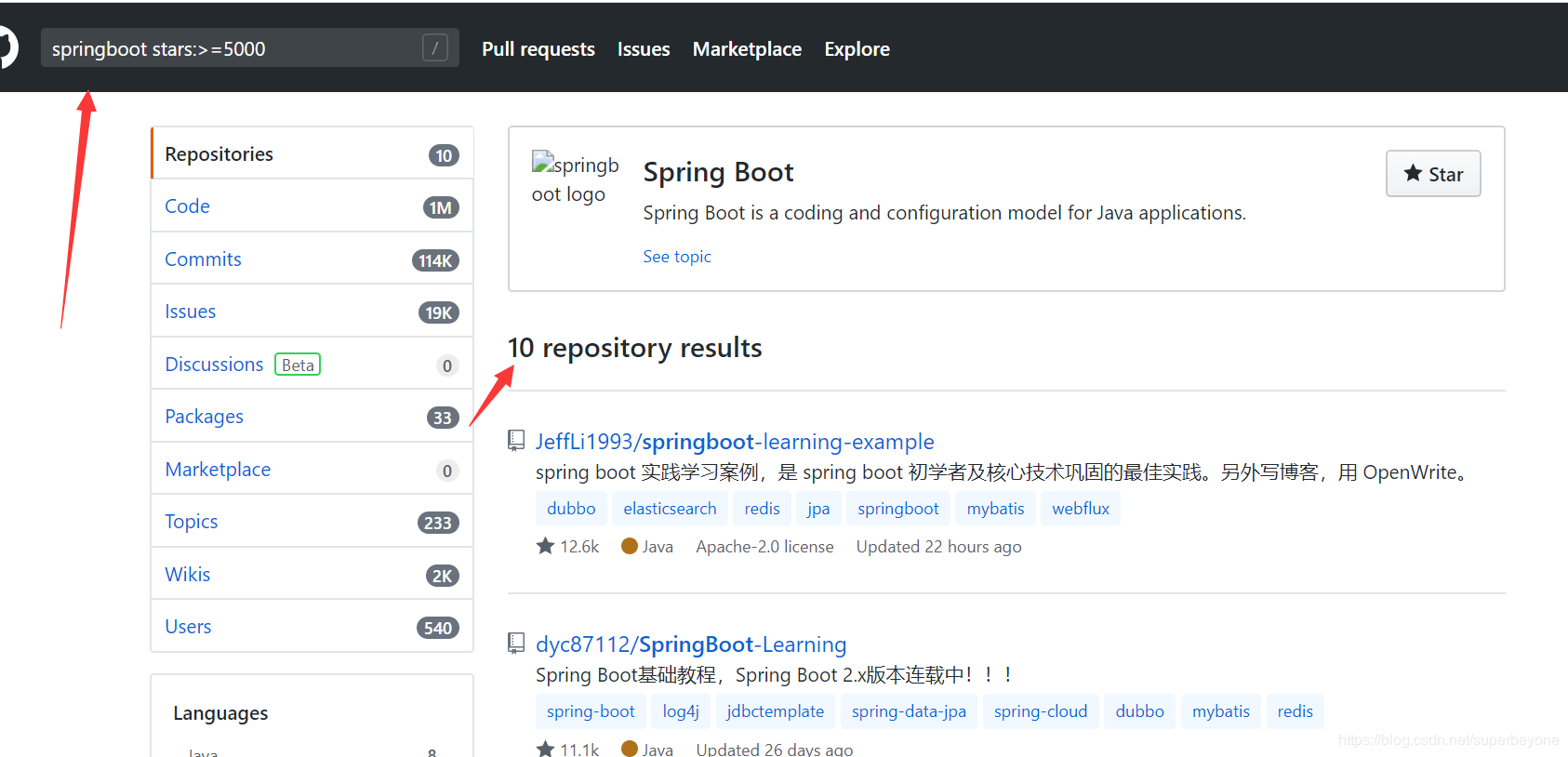The image size is (1568, 757).
Task: Show Topics search results
Action: coord(312,522)
